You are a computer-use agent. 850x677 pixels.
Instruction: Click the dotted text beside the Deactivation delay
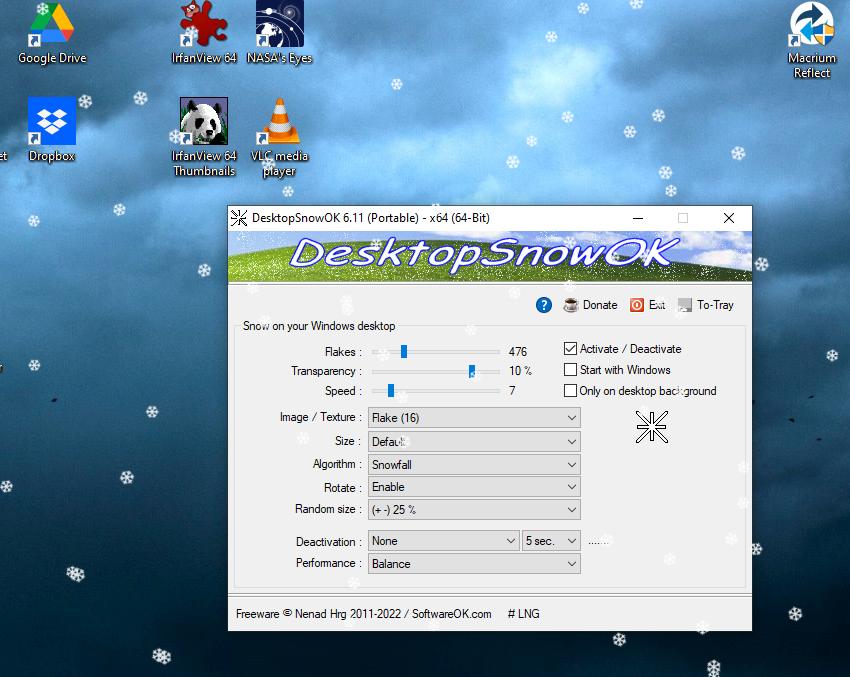pos(598,541)
